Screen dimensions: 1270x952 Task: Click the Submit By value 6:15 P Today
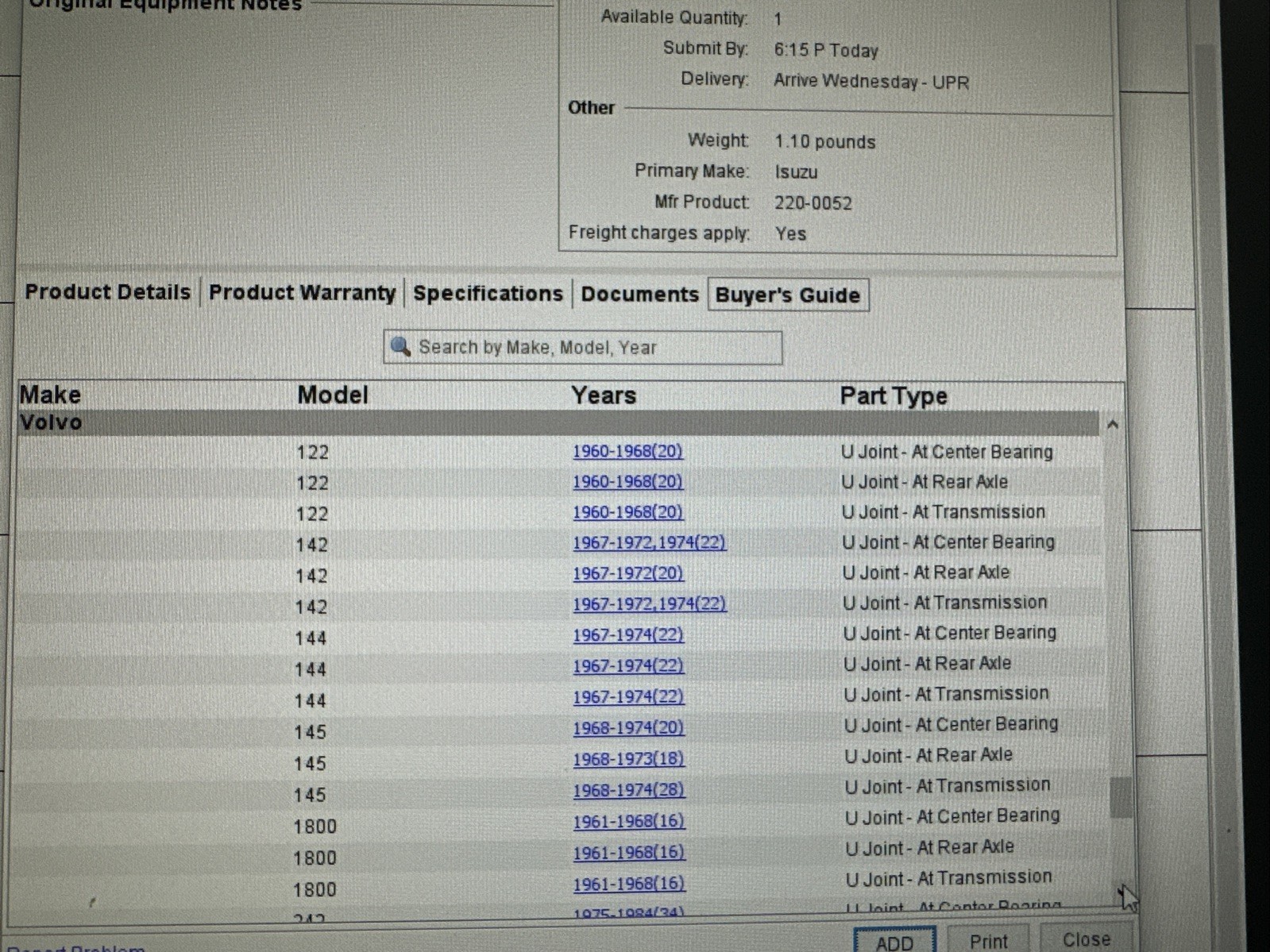point(826,51)
